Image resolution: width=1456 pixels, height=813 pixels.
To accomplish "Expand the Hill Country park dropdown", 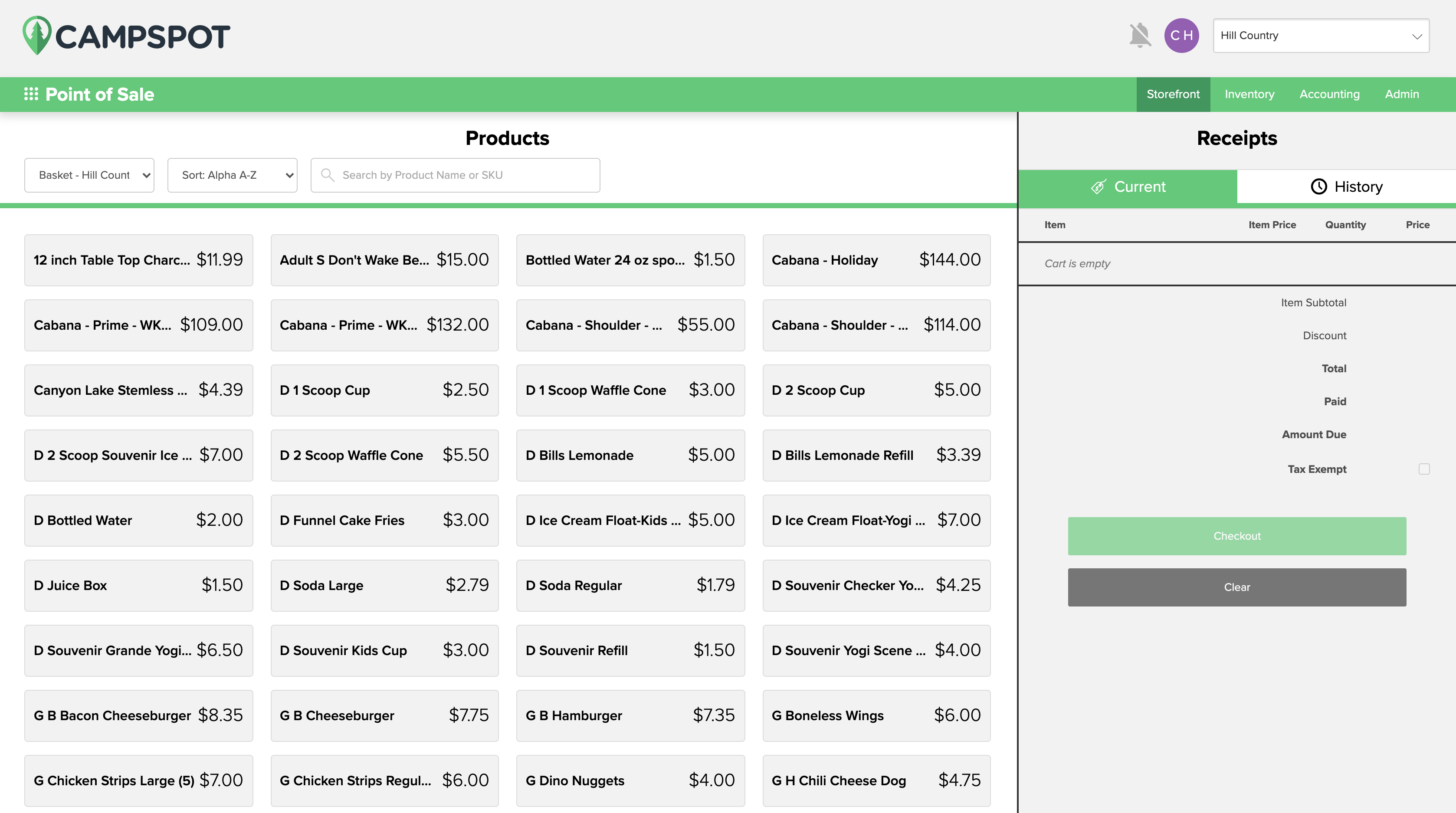I will coord(1320,36).
